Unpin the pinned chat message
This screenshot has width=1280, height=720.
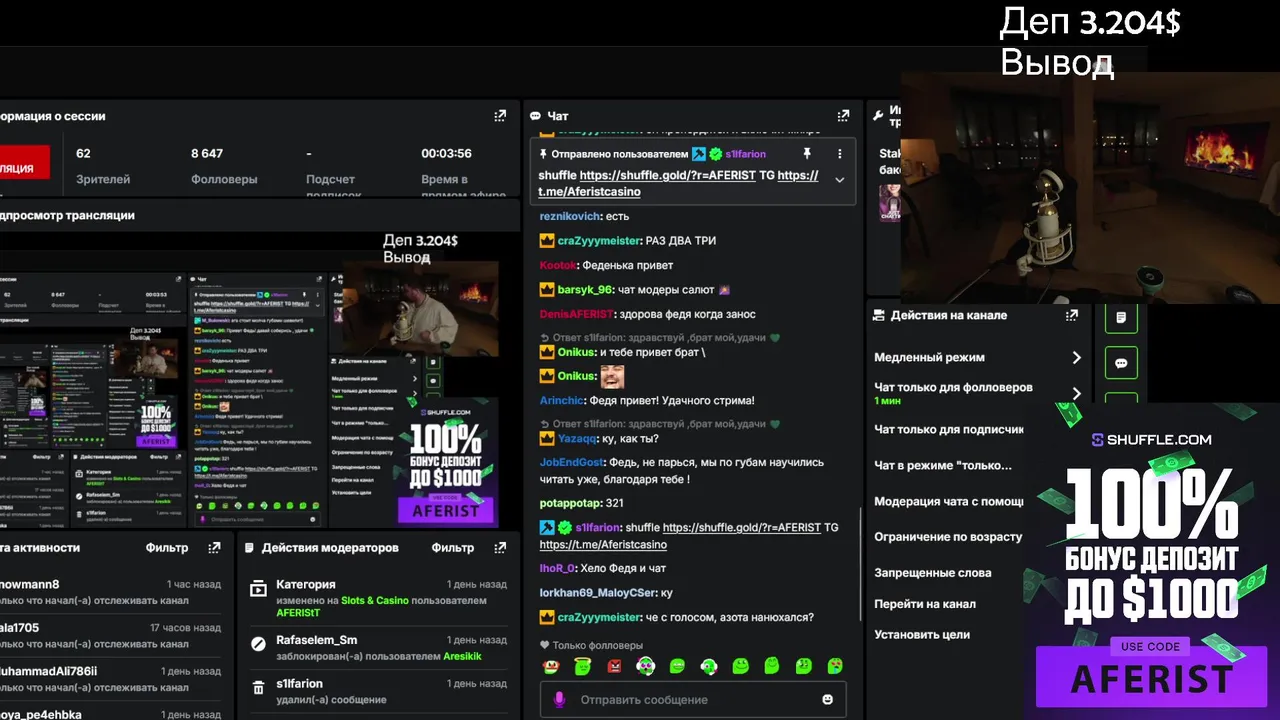(806, 154)
